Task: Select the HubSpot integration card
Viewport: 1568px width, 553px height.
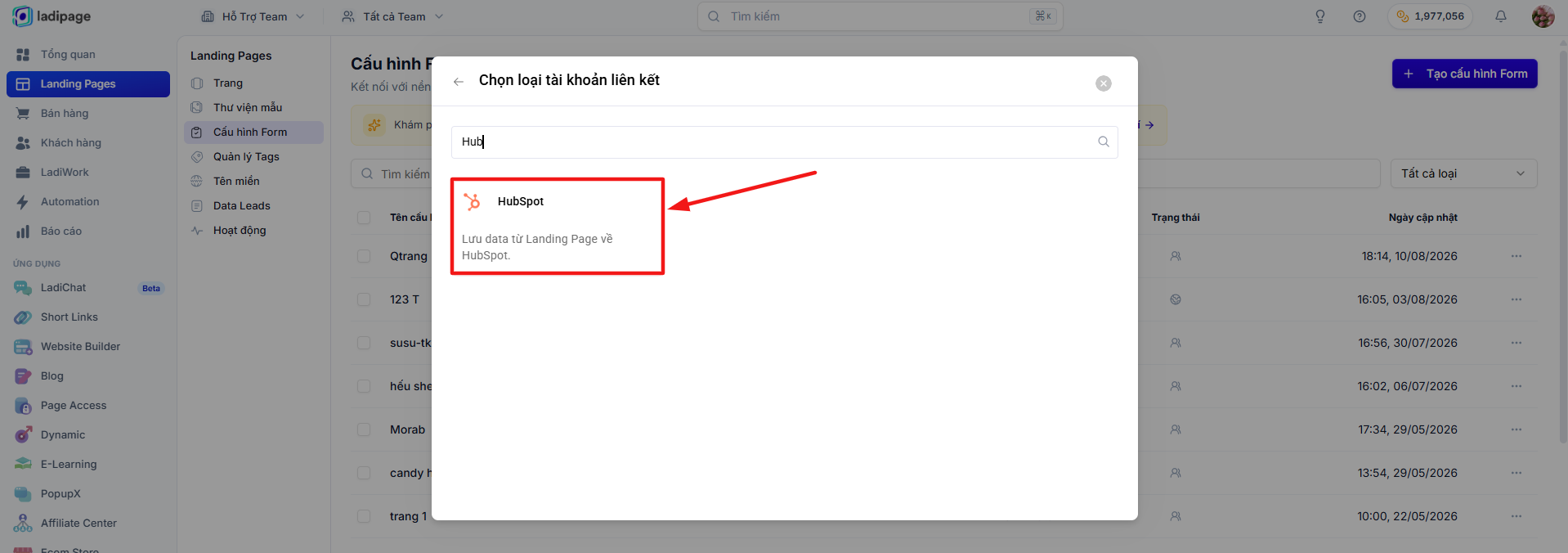Action: point(558,226)
